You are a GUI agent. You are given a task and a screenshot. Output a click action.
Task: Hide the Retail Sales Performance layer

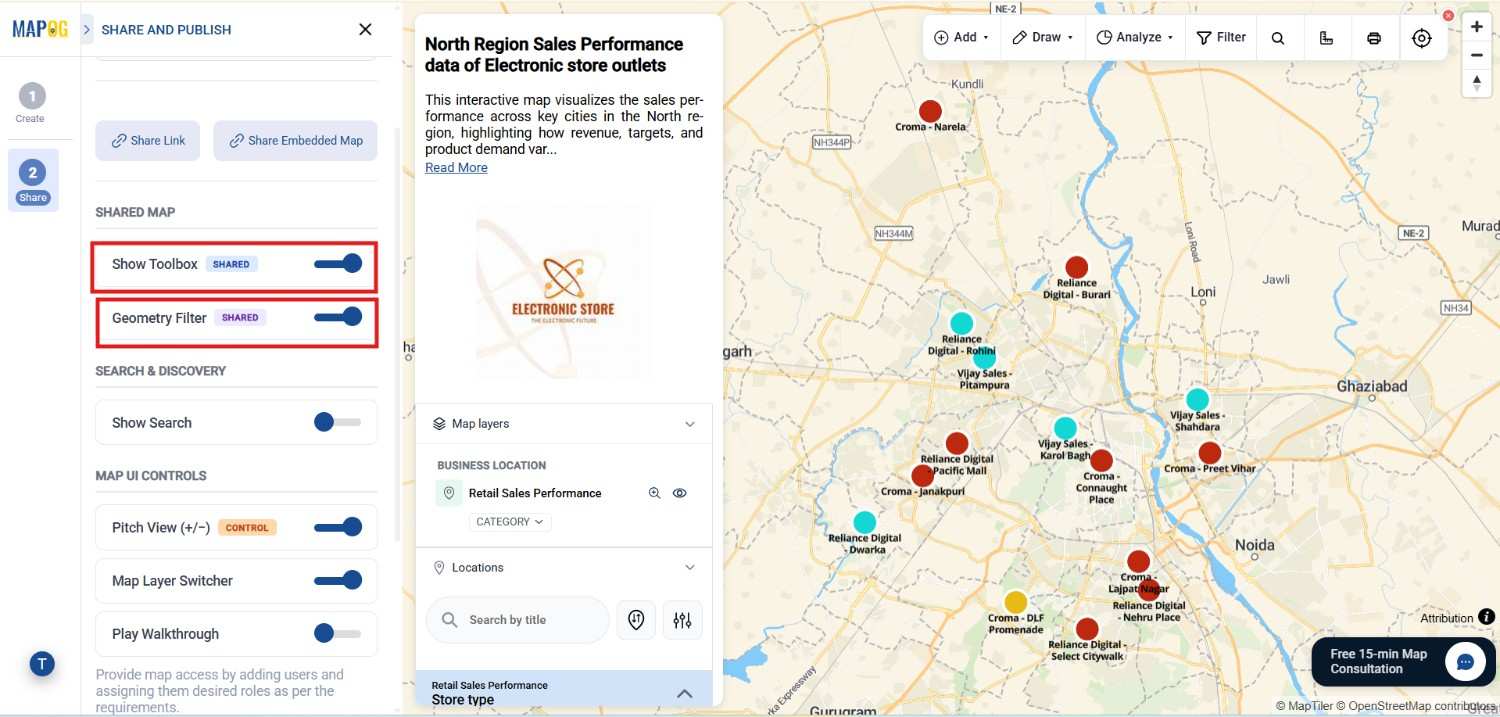(680, 493)
